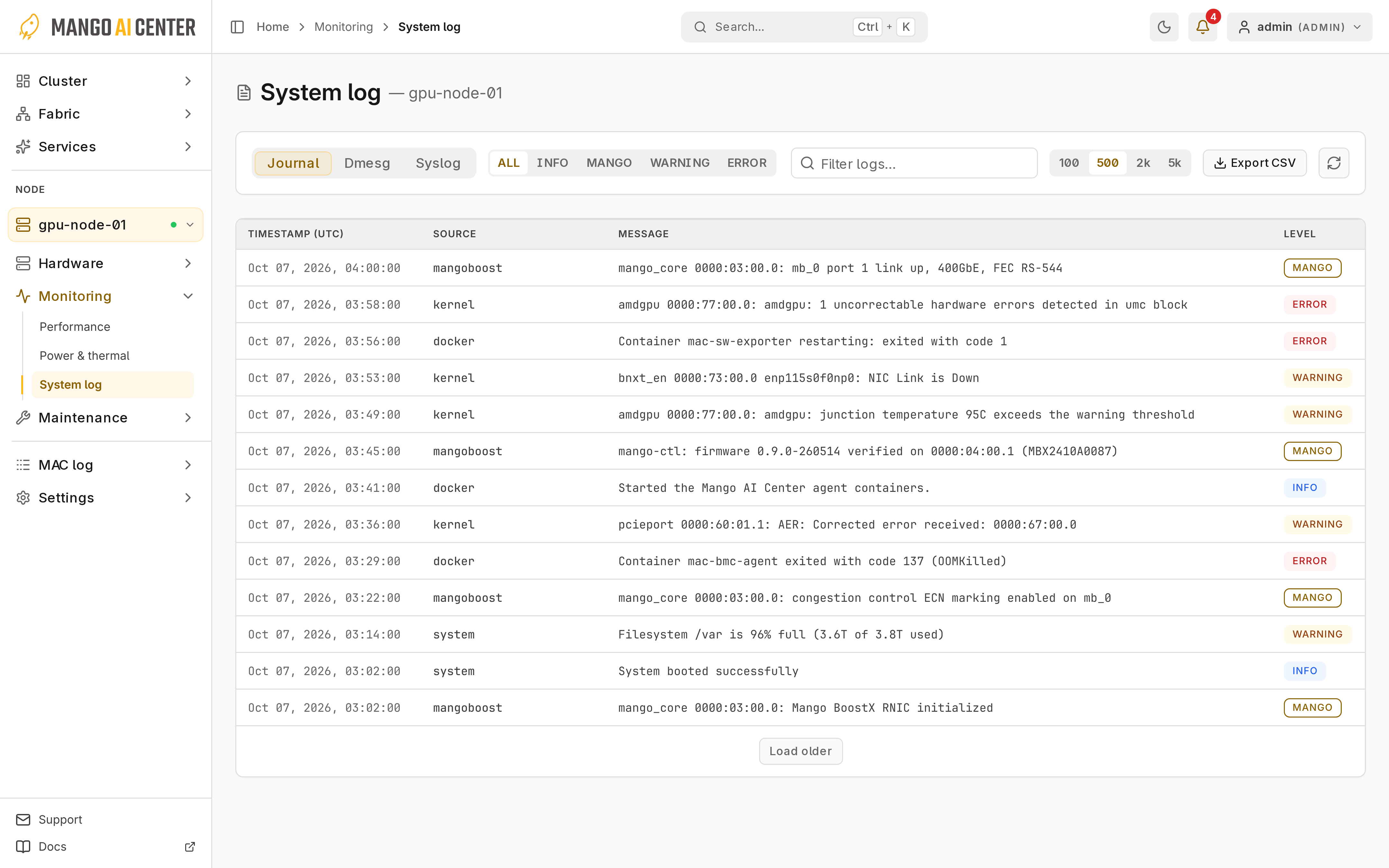Click the Settings gear icon

[x=23, y=497]
